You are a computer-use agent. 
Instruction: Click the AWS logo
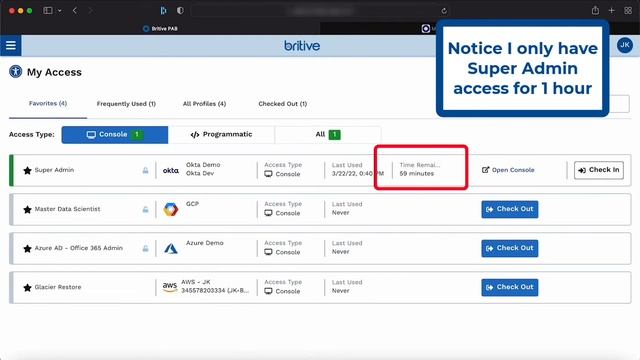coord(170,287)
